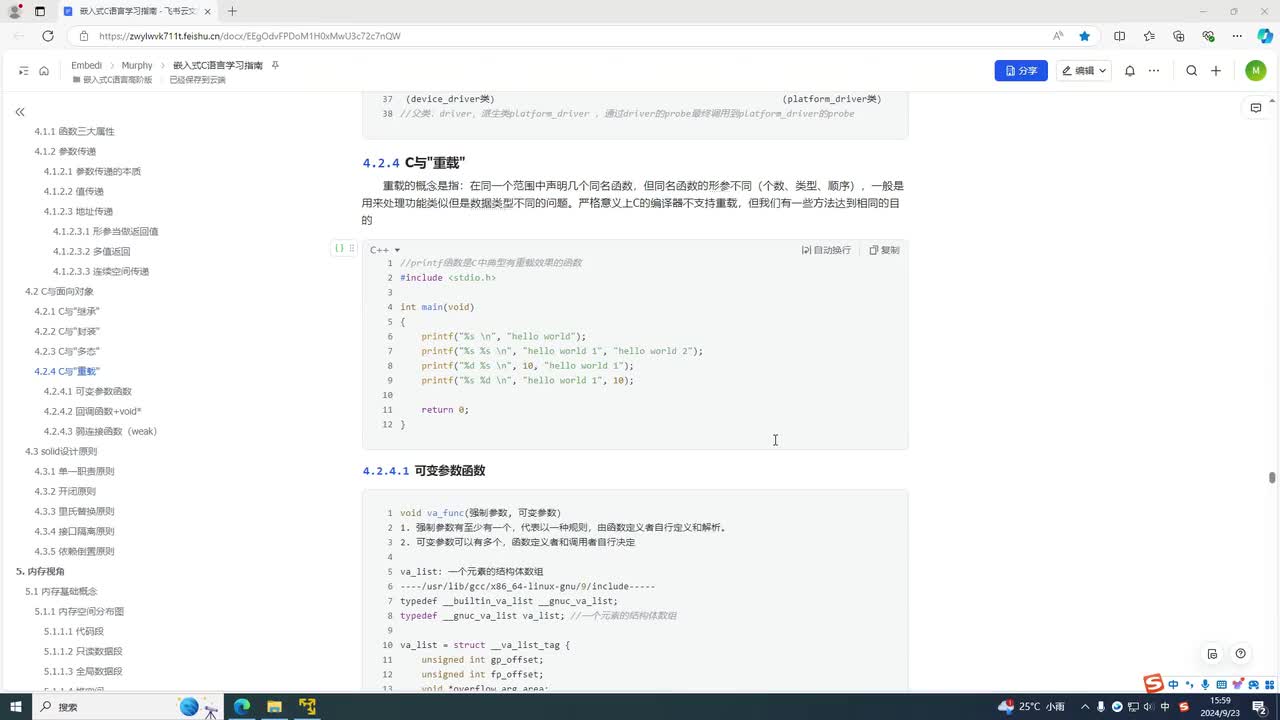Click the document info icon near help
This screenshot has width=1280, height=720.
point(1212,654)
